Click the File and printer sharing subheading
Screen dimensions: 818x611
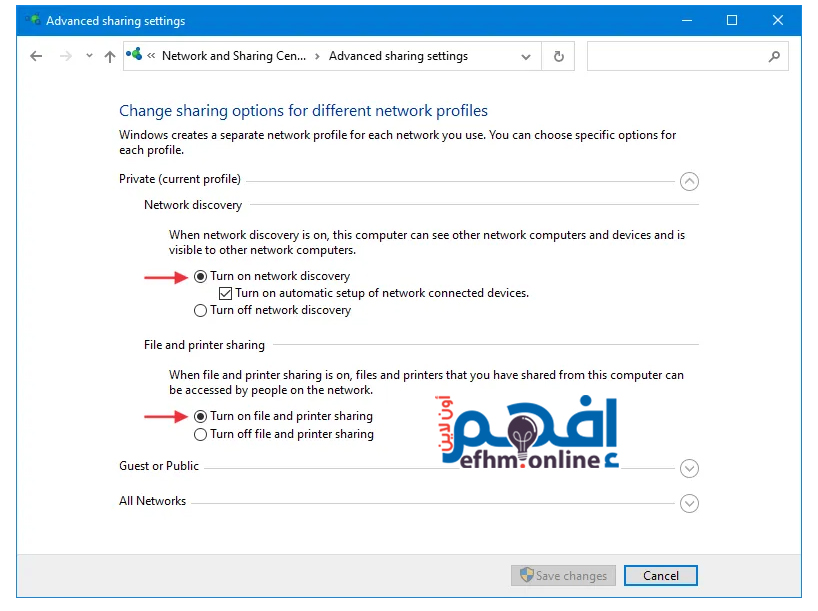[x=204, y=345]
